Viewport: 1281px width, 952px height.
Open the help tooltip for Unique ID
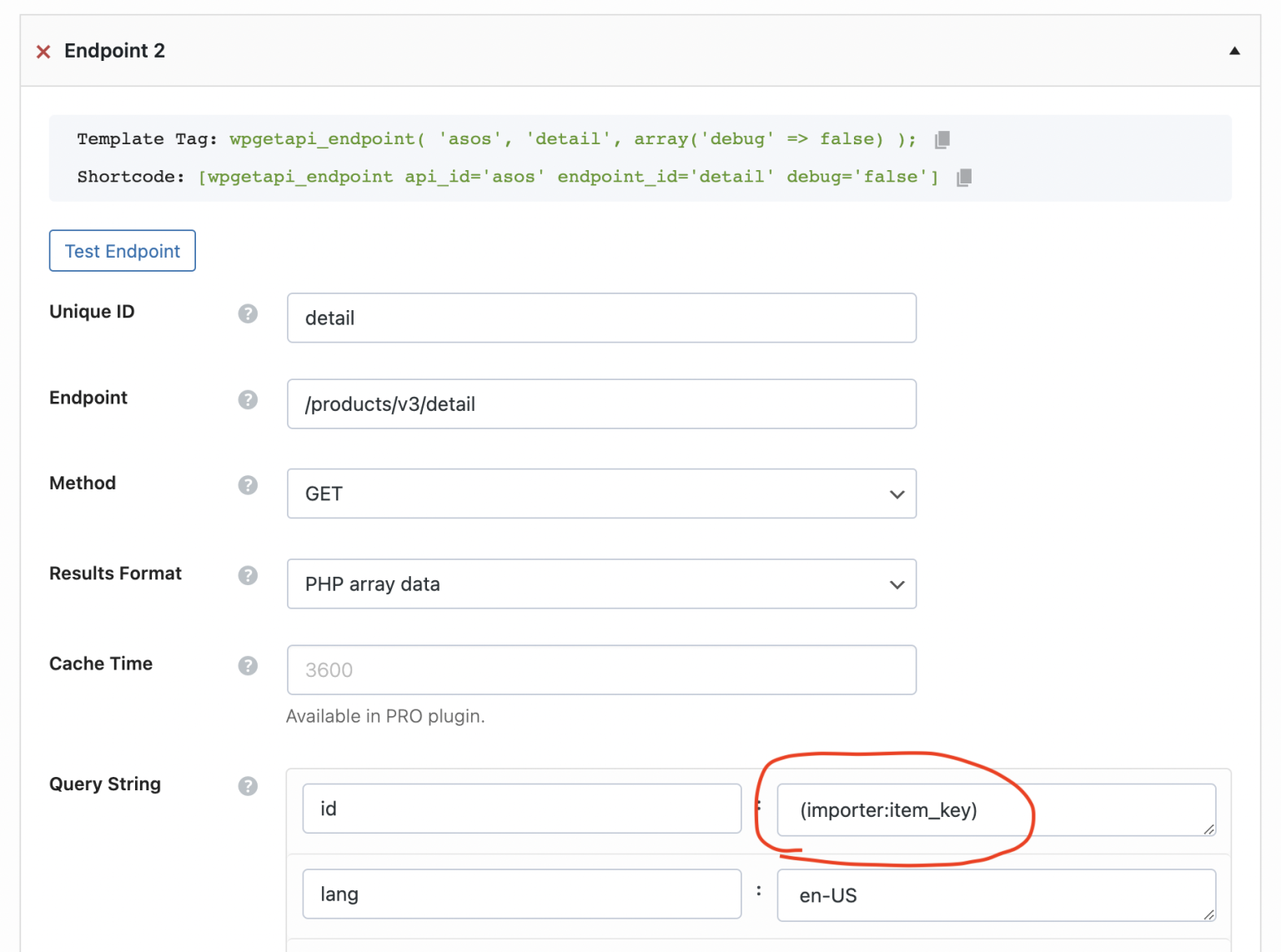click(247, 313)
